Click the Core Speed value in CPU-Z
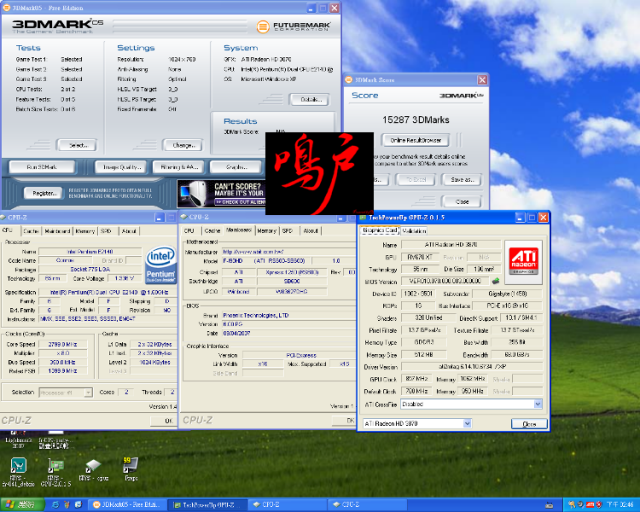This screenshot has height=512, width=640. [62, 344]
